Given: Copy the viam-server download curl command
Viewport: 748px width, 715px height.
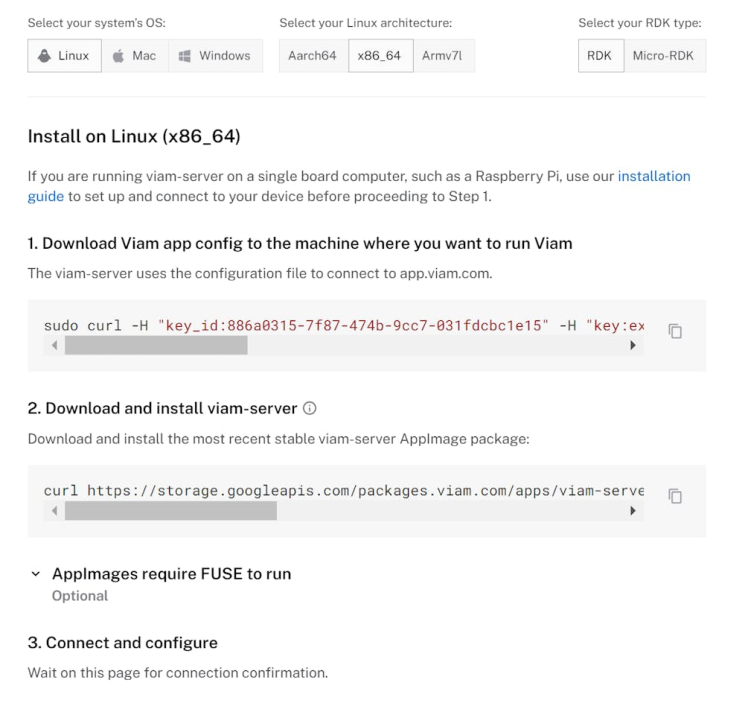Looking at the screenshot, I should pyautogui.click(x=675, y=496).
